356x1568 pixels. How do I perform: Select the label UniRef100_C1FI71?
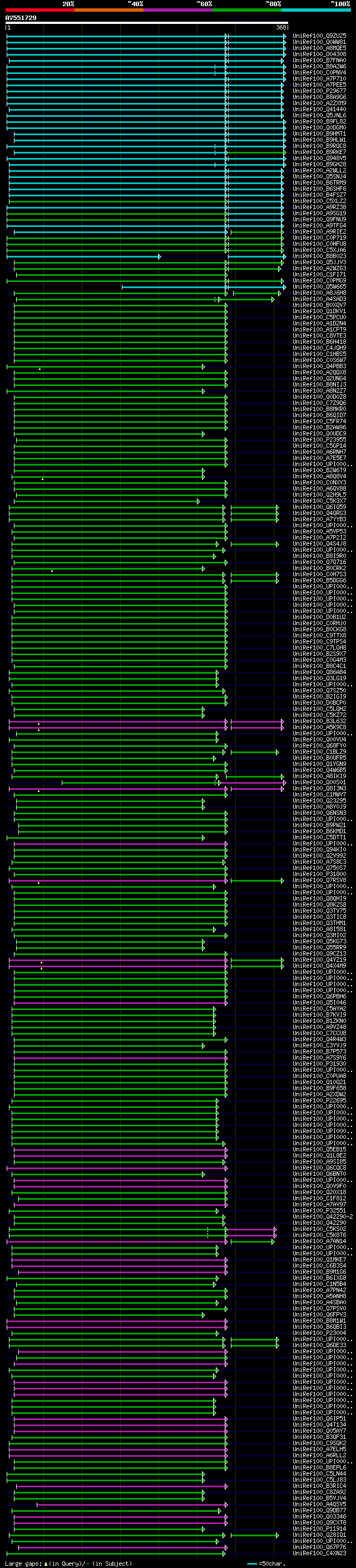[319, 275]
